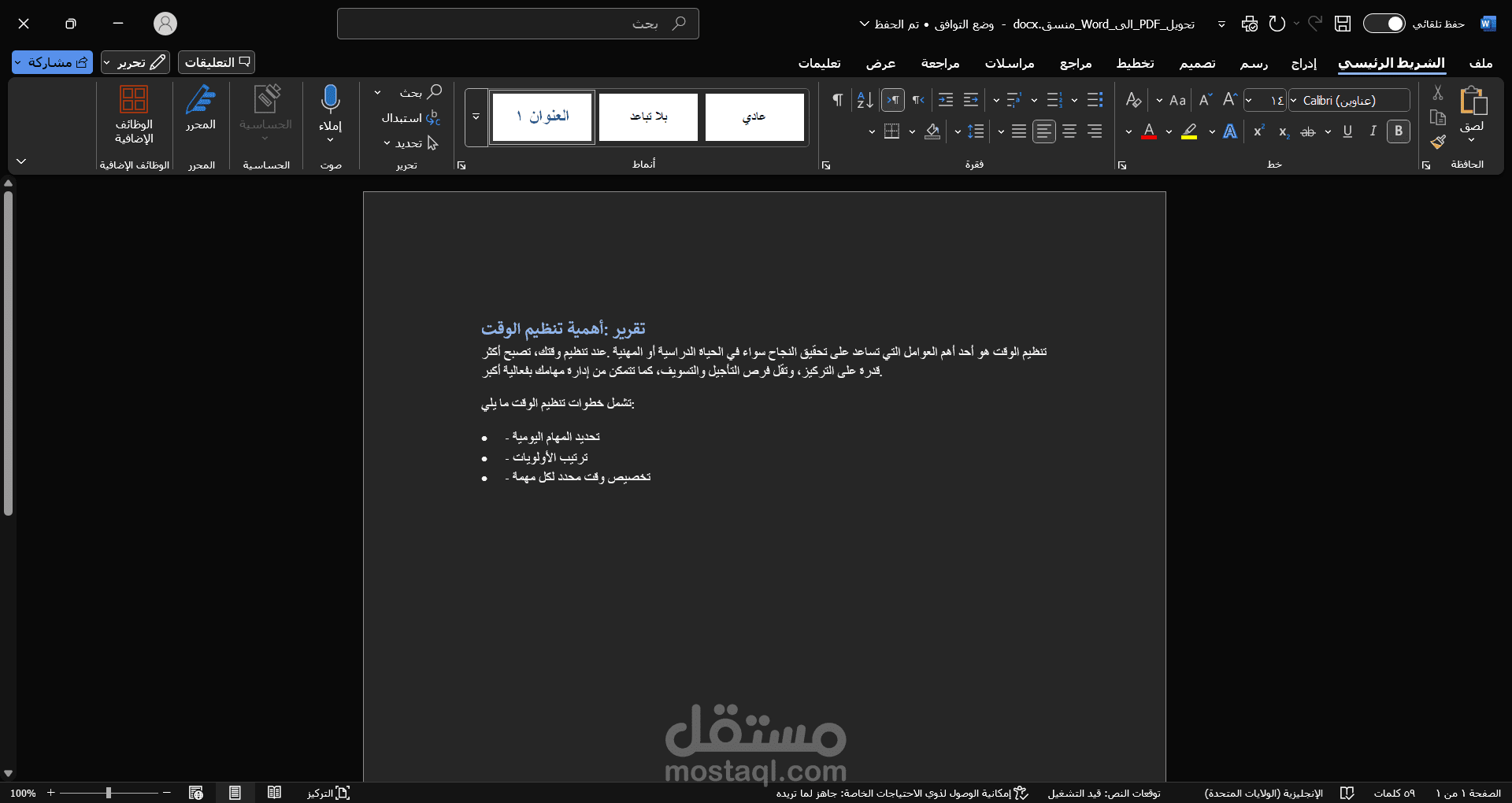Viewport: 1512px width, 803px height.
Task: Apply the red font color swatch
Action: 1149,131
